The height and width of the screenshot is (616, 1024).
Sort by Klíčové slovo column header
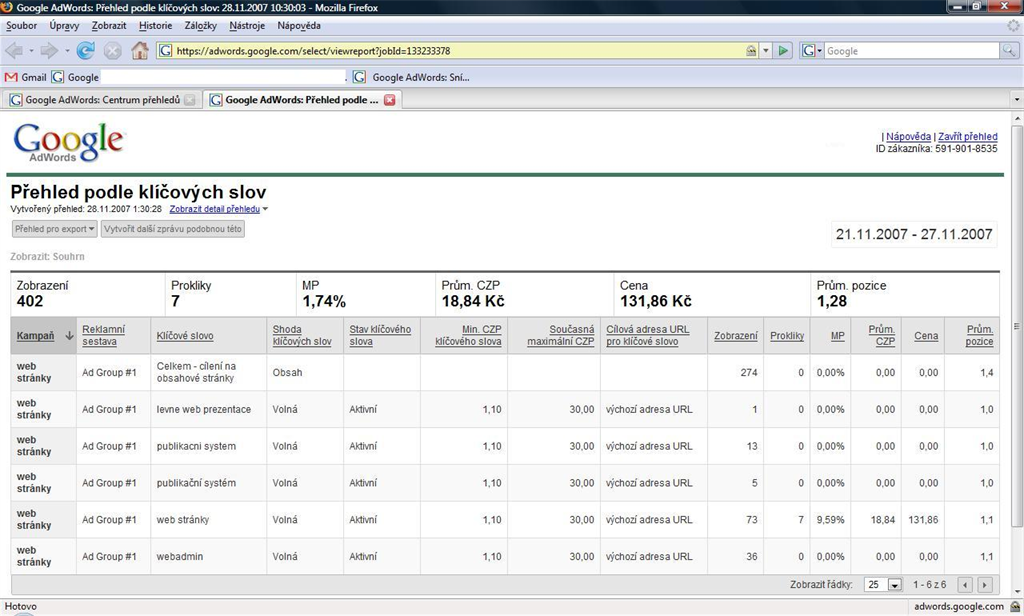185,336
